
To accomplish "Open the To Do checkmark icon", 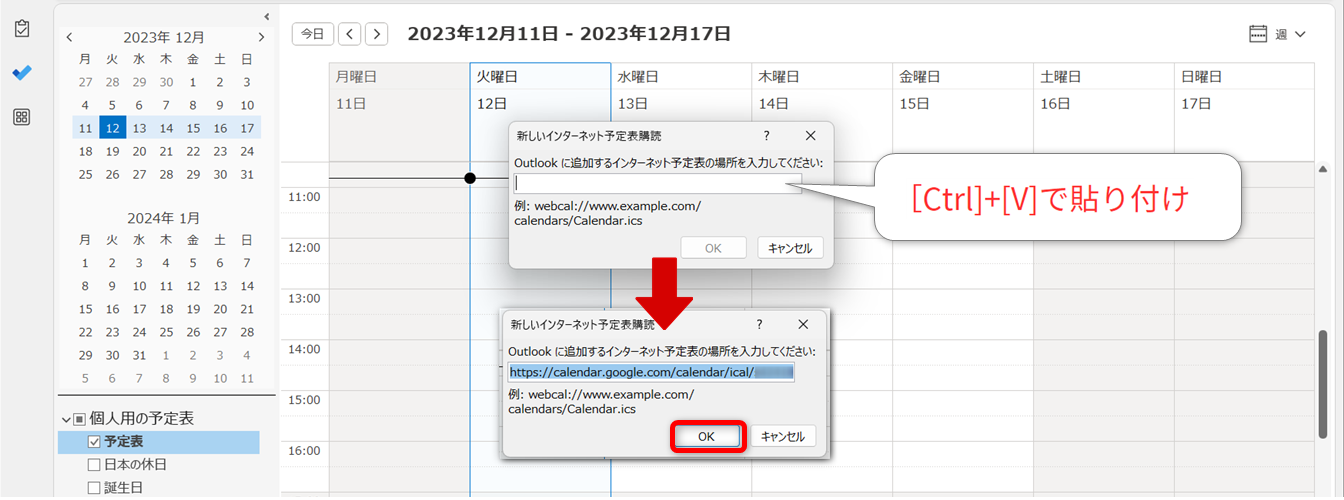I will click(x=22, y=73).
